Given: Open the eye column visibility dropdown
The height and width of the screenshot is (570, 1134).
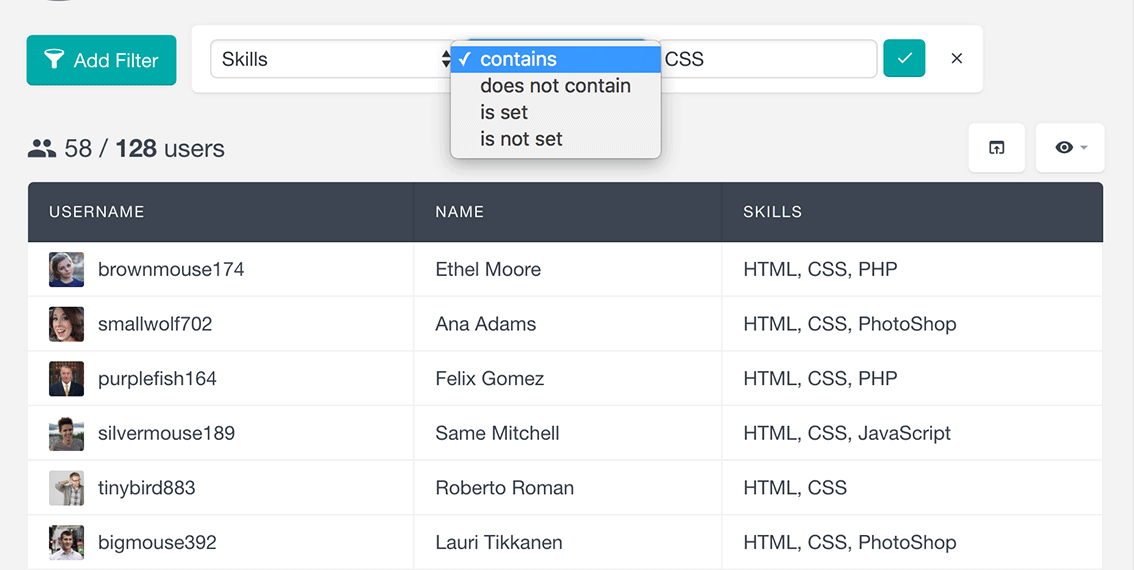Looking at the screenshot, I should 1070,148.
